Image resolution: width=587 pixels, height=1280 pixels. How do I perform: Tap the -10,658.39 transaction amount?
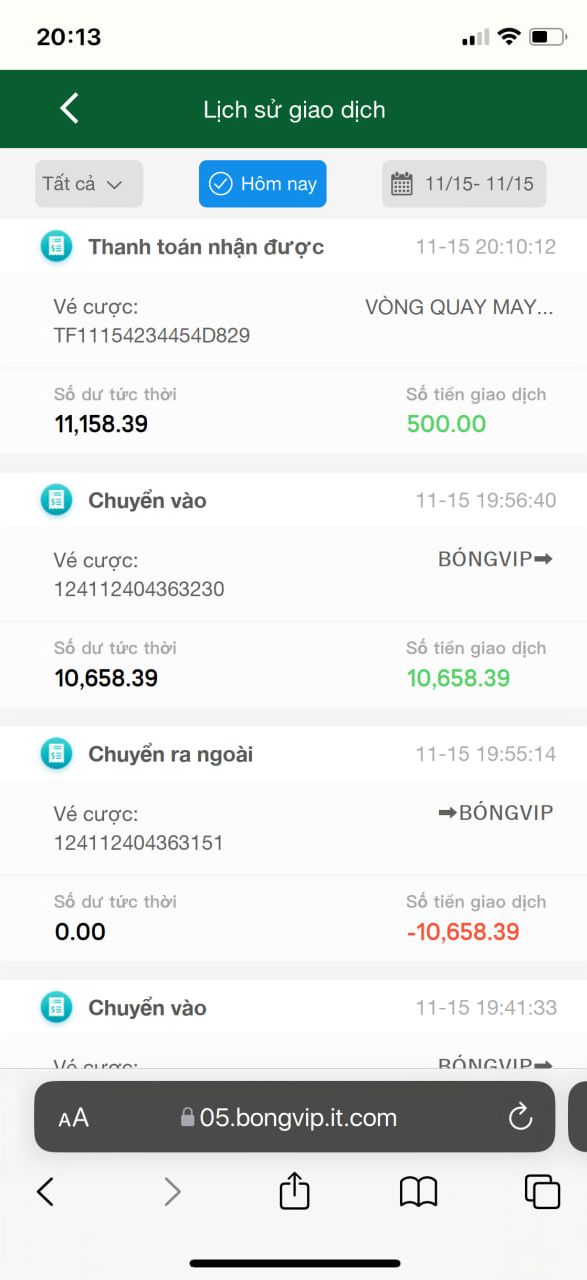point(463,932)
